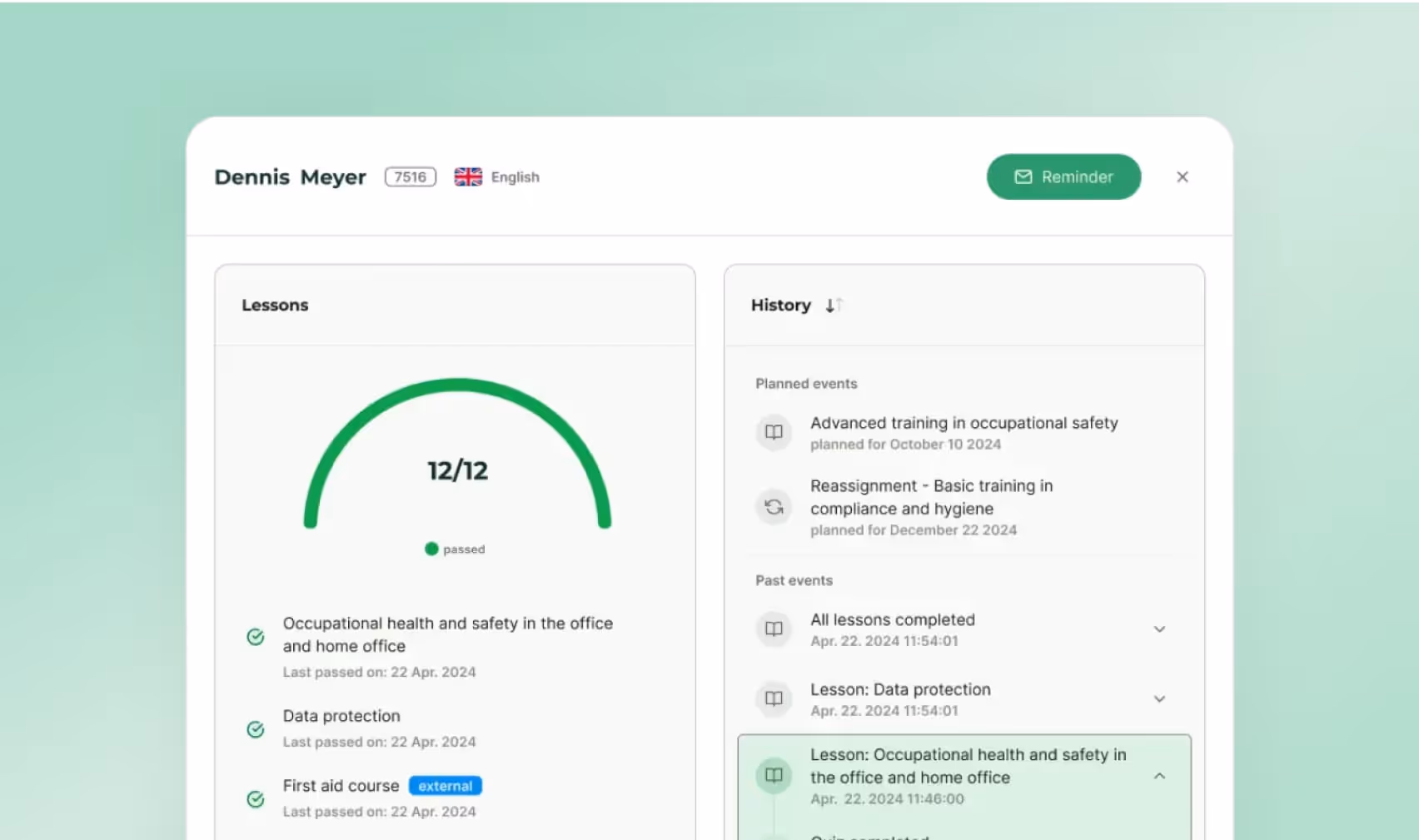1419x840 pixels.
Task: Click the Planned events section label
Action: click(806, 384)
